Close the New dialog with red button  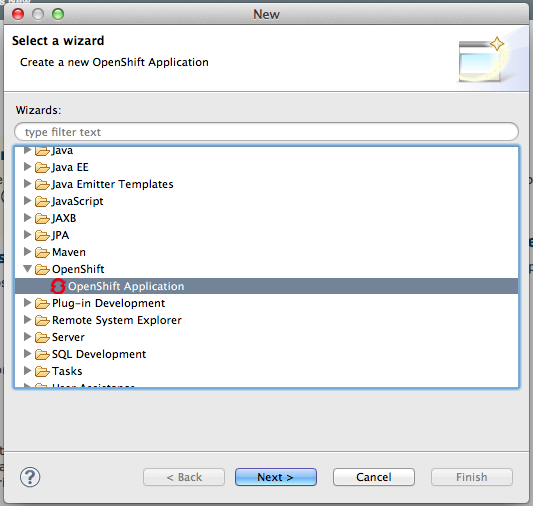(18, 14)
